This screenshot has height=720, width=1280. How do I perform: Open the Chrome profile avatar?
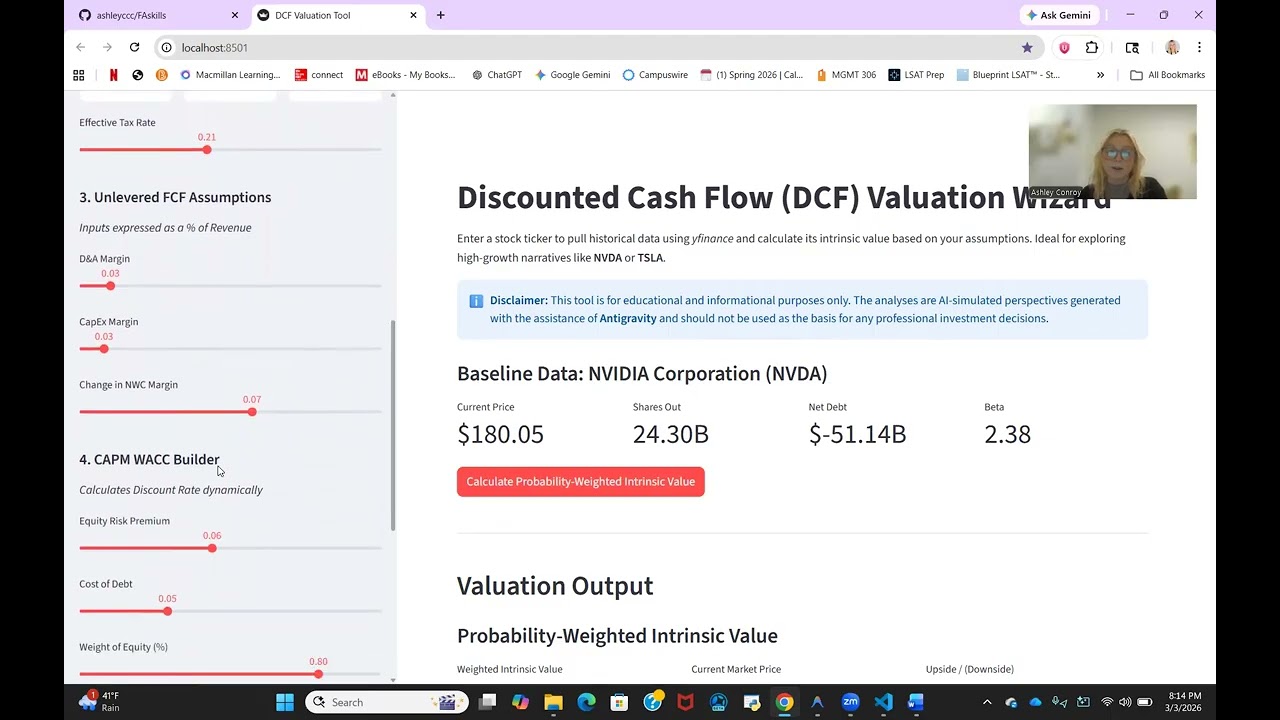[x=1172, y=47]
